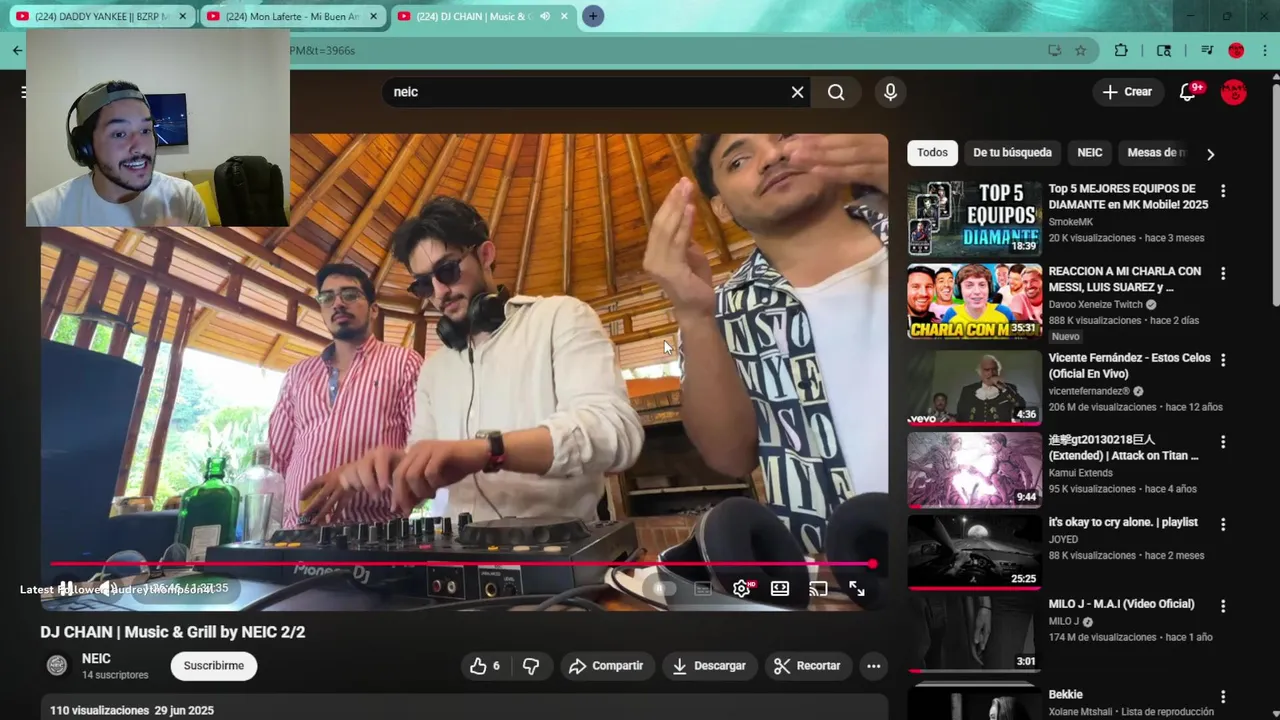The image size is (1280, 720).
Task: Open the it's okay to cry alone title
Action: coord(1122,523)
